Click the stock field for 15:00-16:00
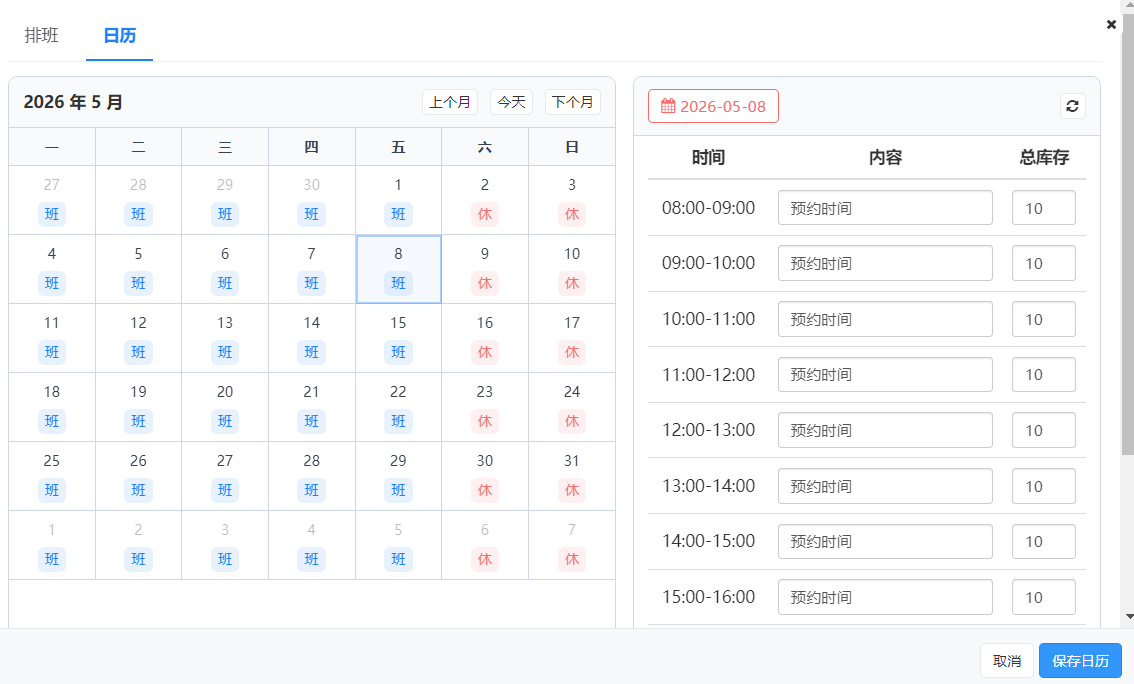The image size is (1134, 684). click(x=1044, y=597)
